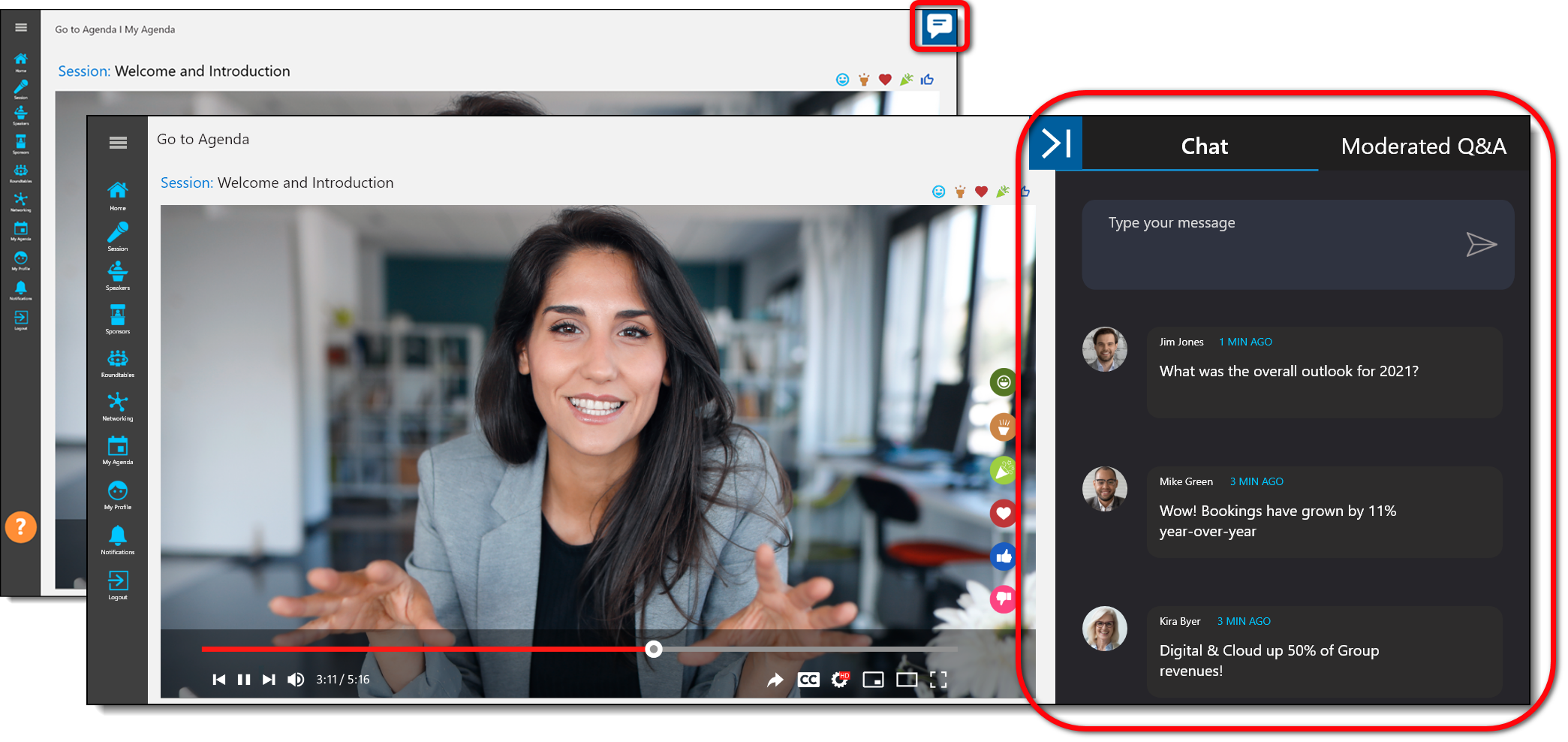
Task: Open Notifications bell in the sidebar
Action: coord(118,540)
